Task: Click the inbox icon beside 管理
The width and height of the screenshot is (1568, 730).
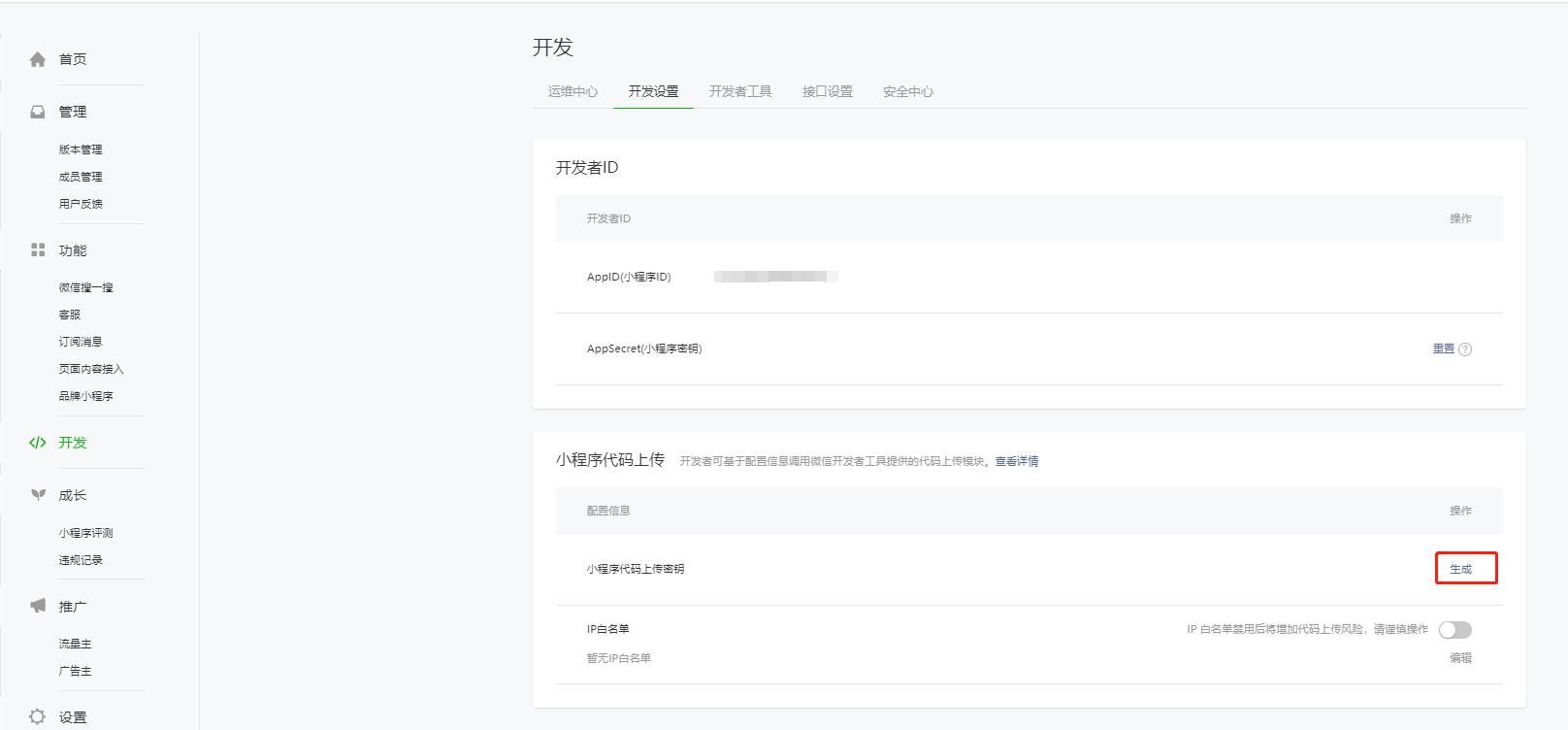Action: click(x=38, y=112)
